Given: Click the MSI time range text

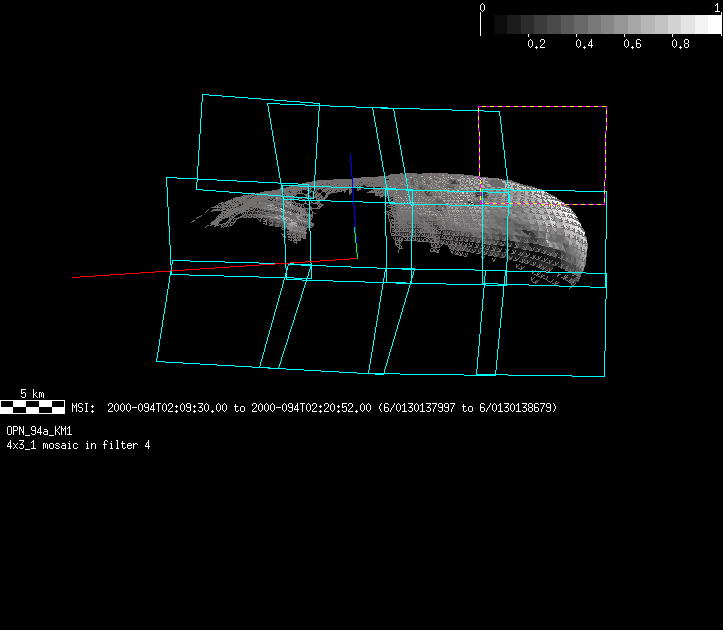Looking at the screenshot, I should pos(314,408).
